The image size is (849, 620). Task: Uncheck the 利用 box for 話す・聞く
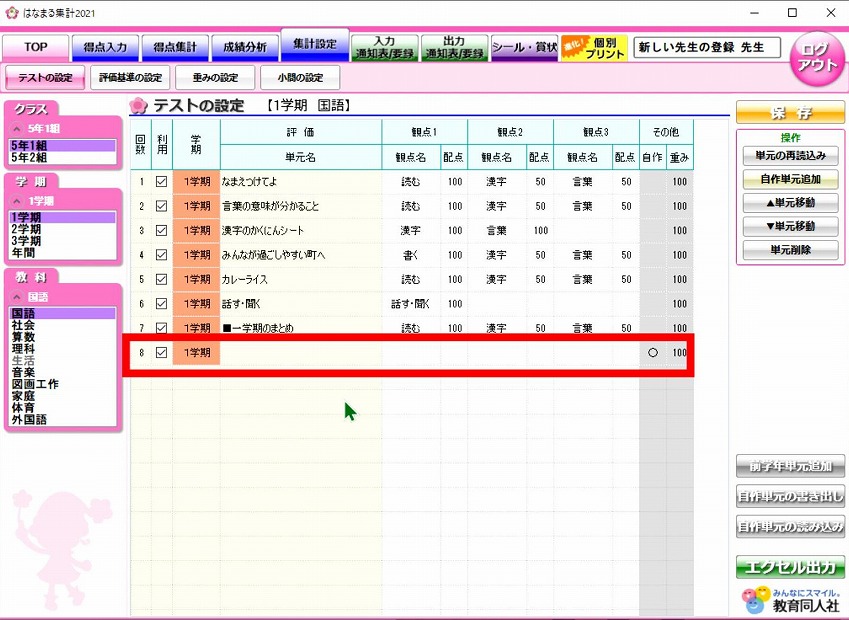pos(161,304)
